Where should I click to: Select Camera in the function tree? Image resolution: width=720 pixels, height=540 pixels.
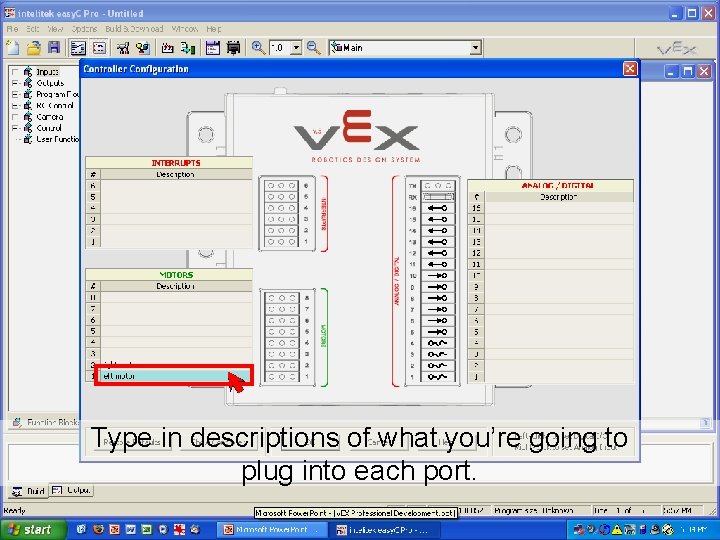(50, 117)
